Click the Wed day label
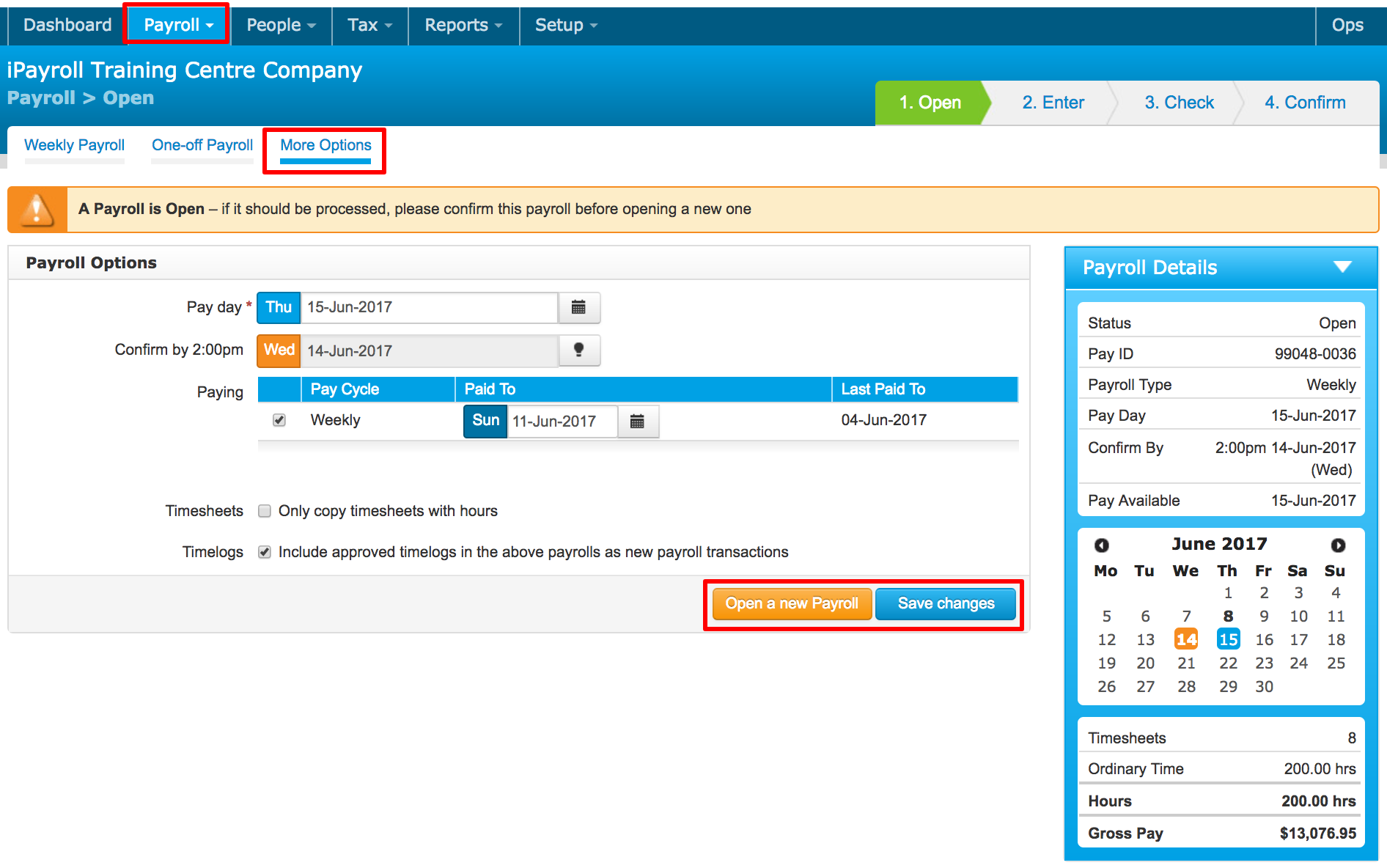This screenshot has width=1387, height=868. 279,350
